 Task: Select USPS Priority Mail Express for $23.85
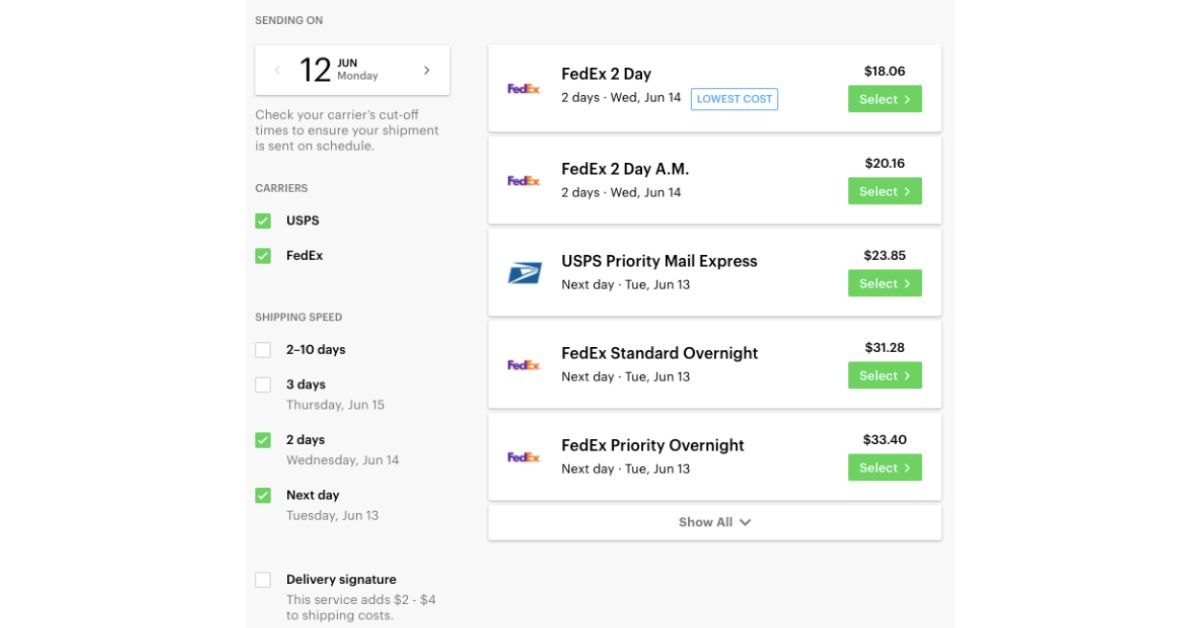(884, 283)
